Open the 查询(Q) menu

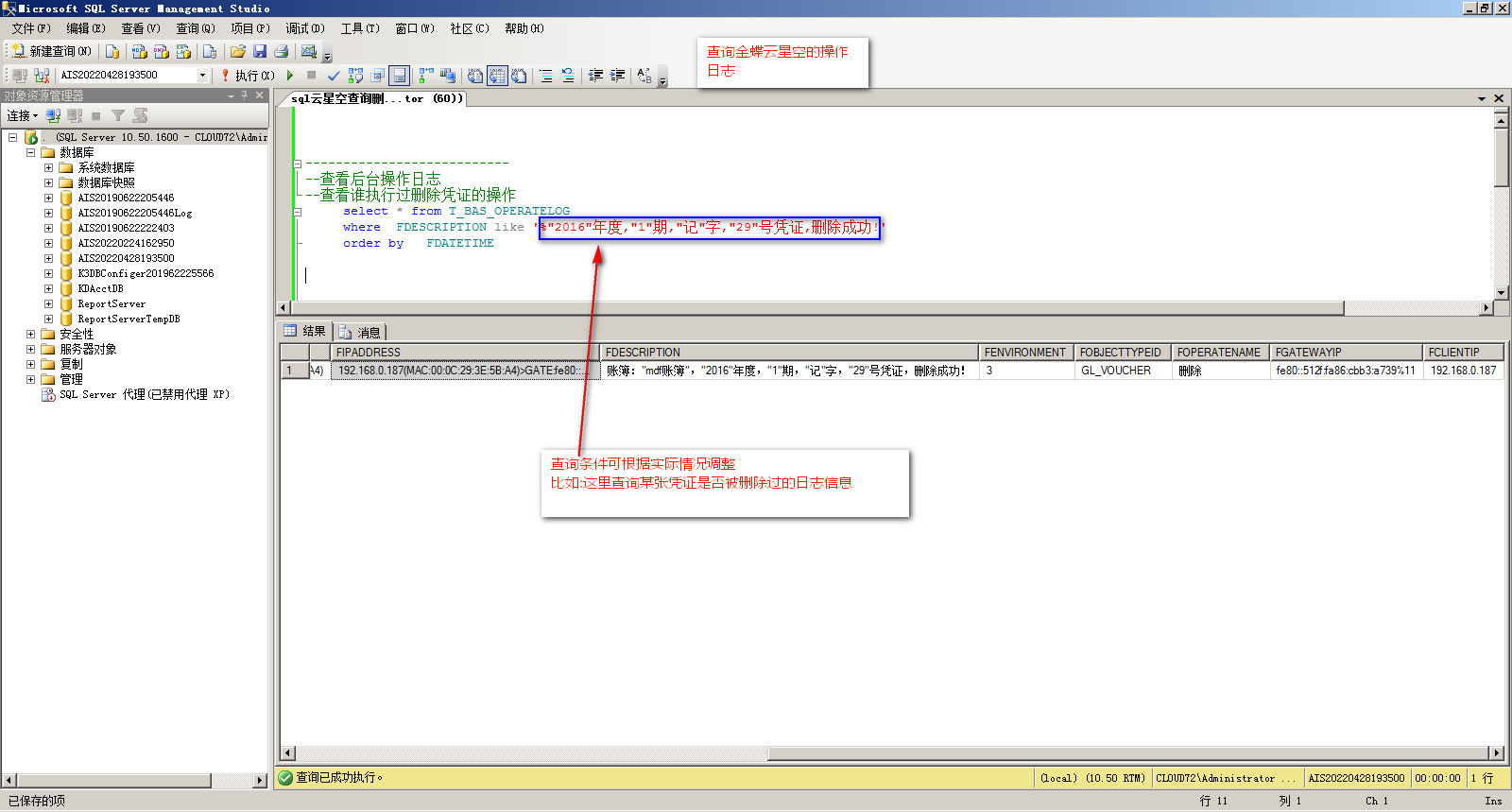tap(195, 28)
